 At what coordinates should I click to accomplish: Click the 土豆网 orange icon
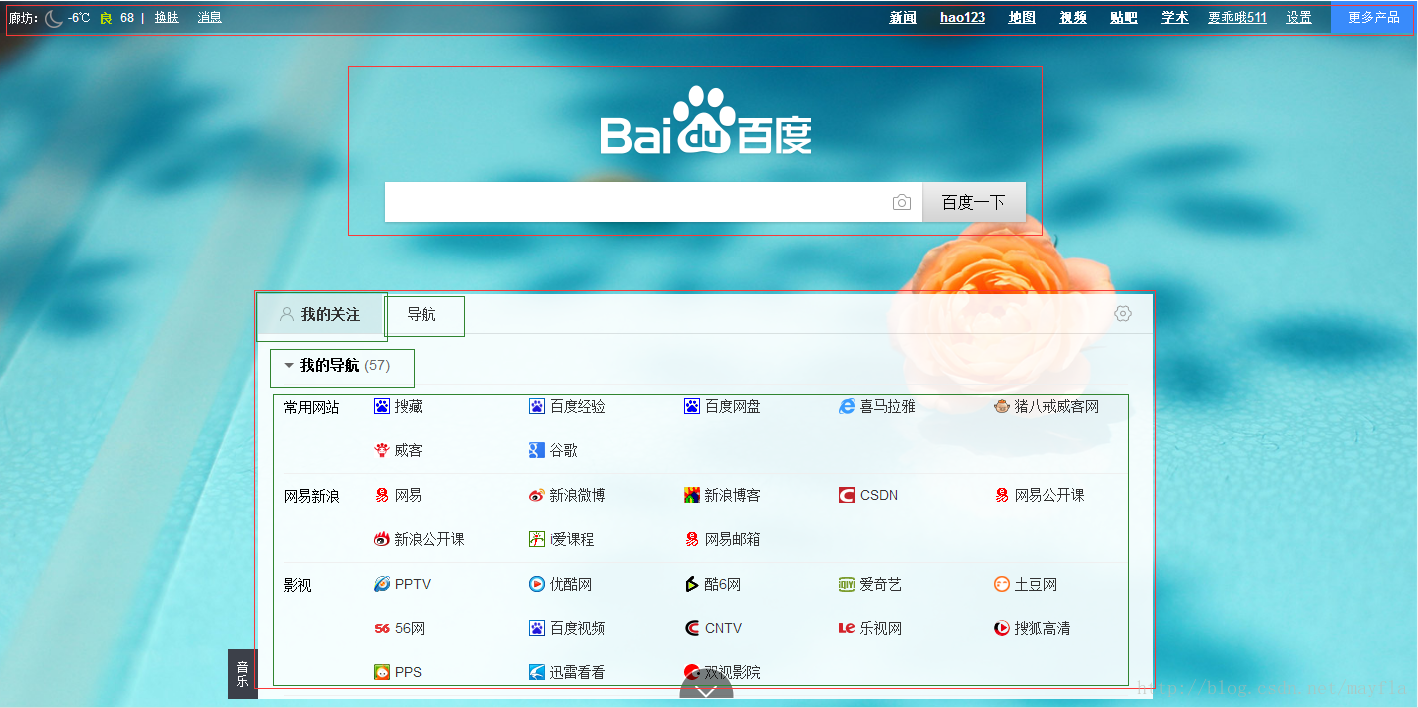pos(1002,584)
